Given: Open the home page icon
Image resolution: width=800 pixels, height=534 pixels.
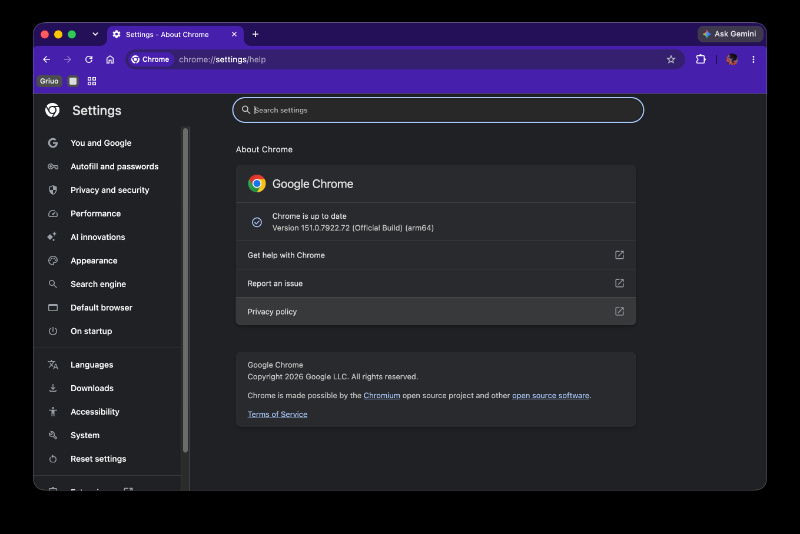Looking at the screenshot, I should coord(110,60).
